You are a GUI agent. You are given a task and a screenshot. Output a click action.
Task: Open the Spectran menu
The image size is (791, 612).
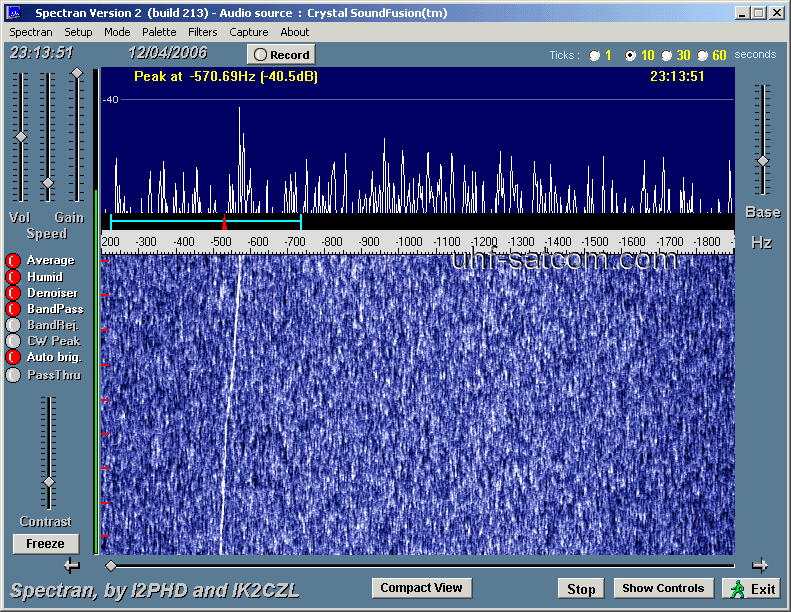coord(31,32)
